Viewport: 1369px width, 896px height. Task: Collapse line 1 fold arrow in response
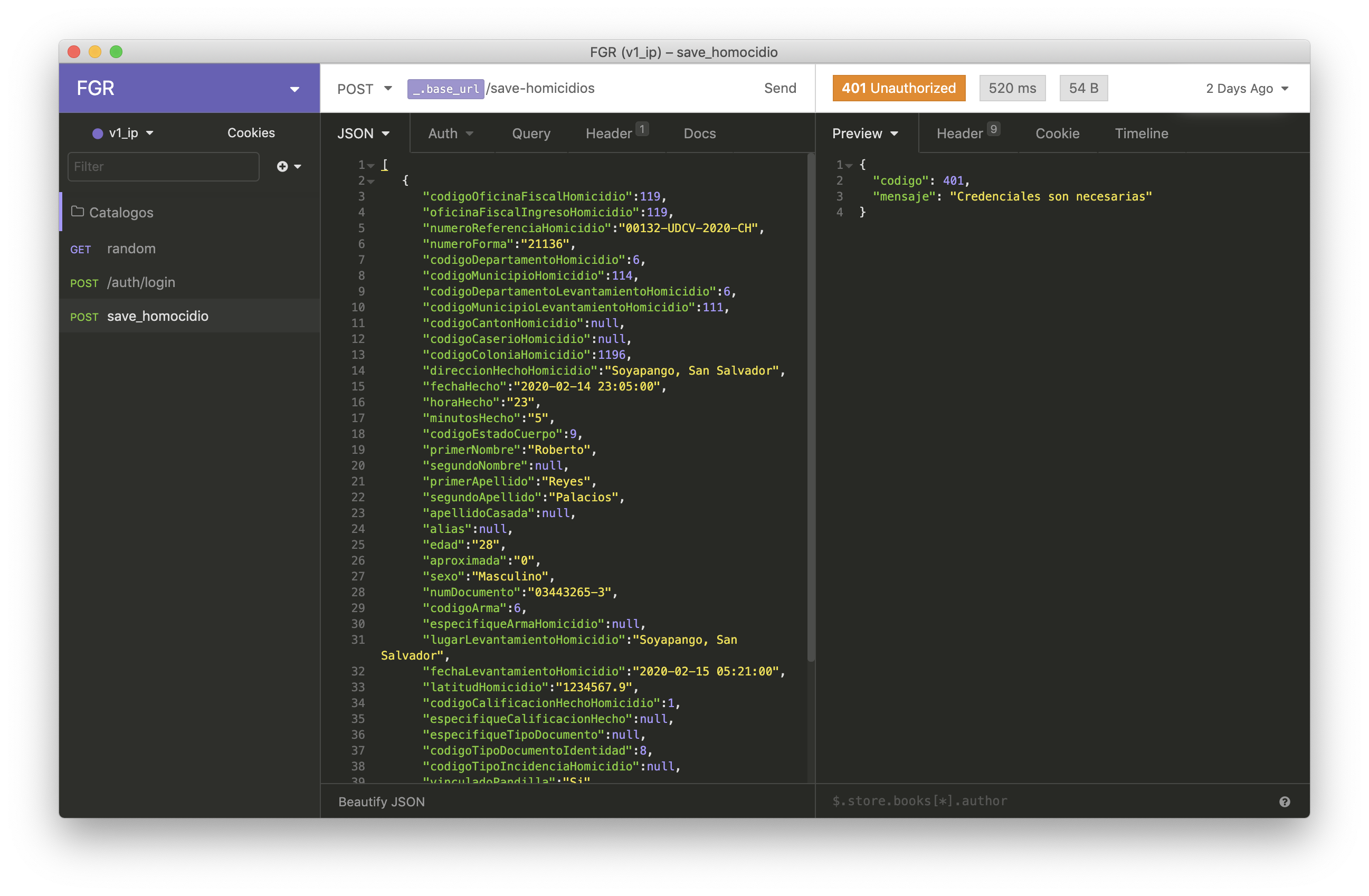point(849,165)
